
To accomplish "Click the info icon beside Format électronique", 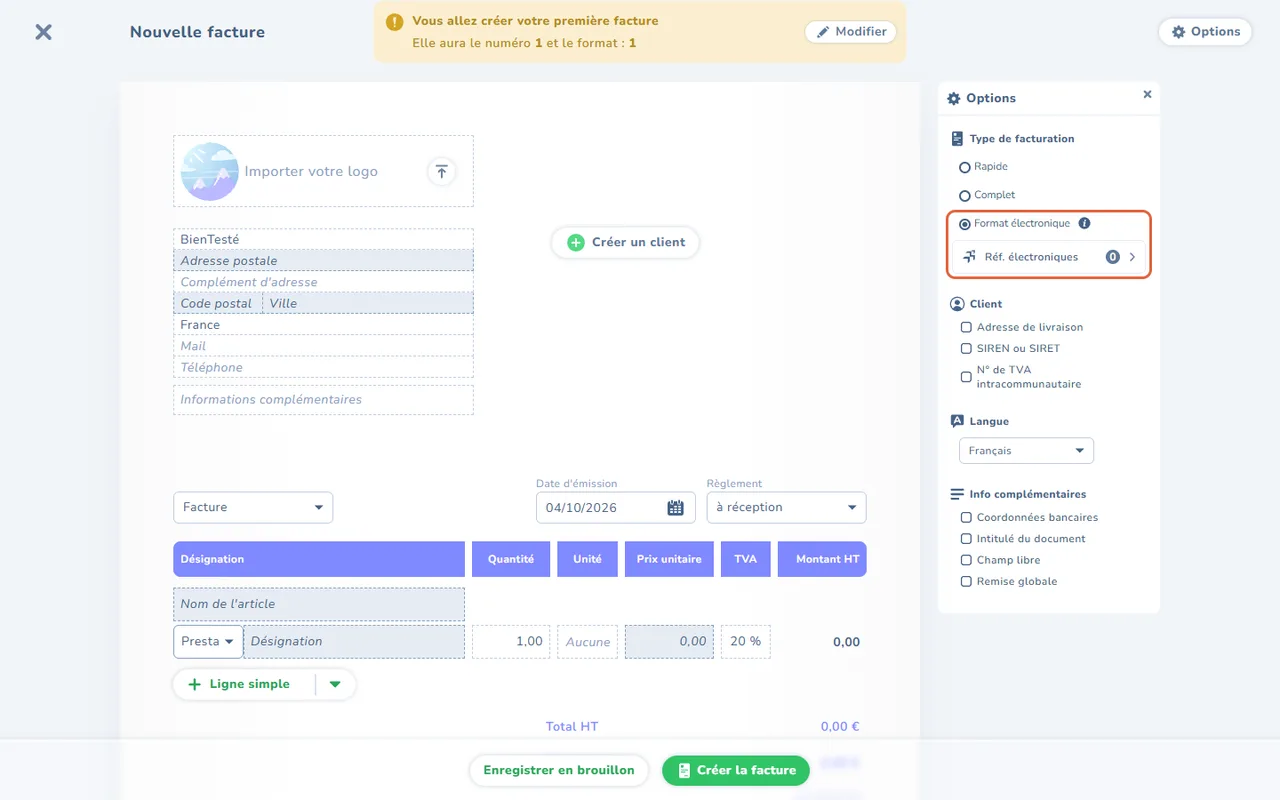I will tap(1084, 224).
